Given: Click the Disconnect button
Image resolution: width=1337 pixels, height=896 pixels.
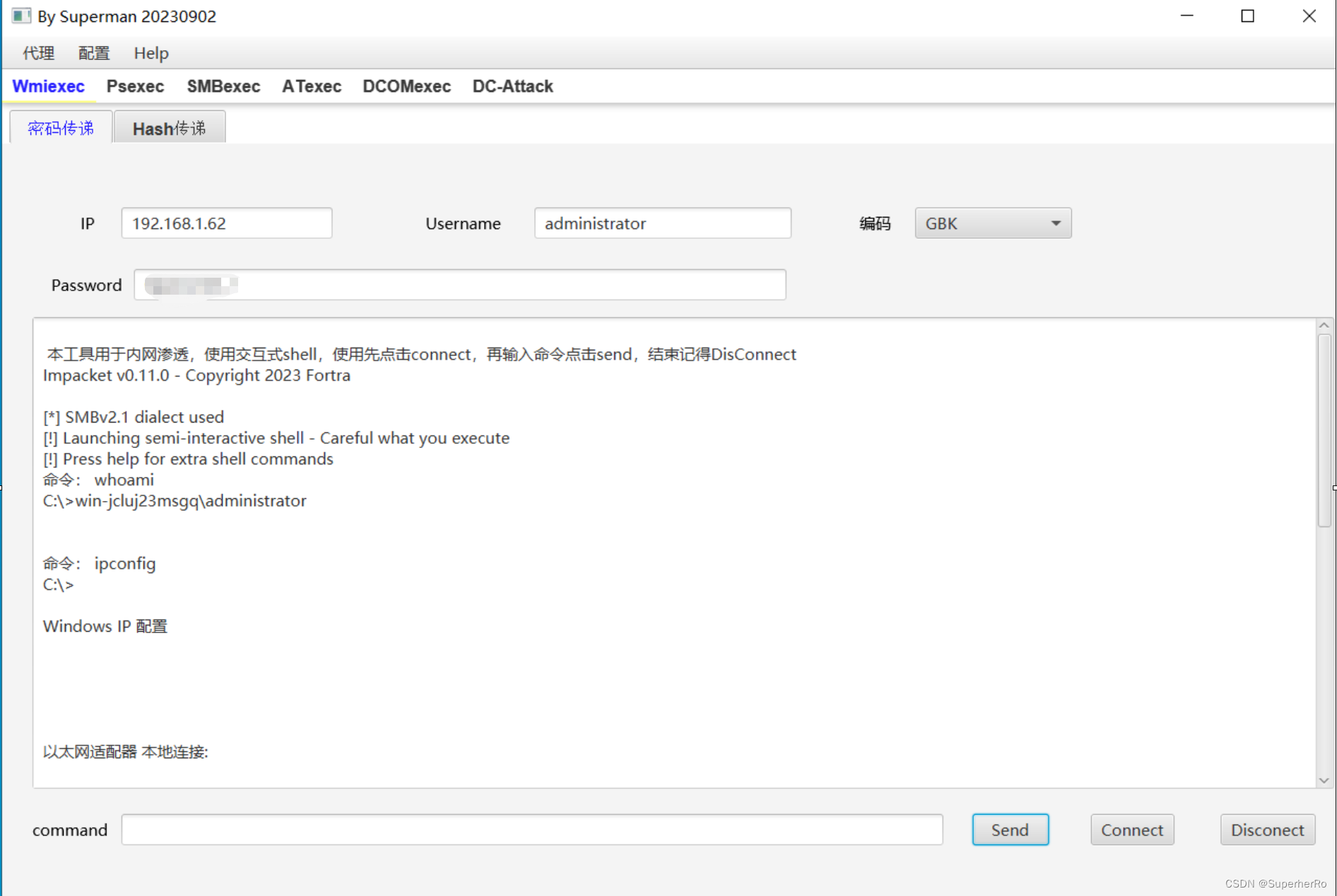Looking at the screenshot, I should 1267,830.
